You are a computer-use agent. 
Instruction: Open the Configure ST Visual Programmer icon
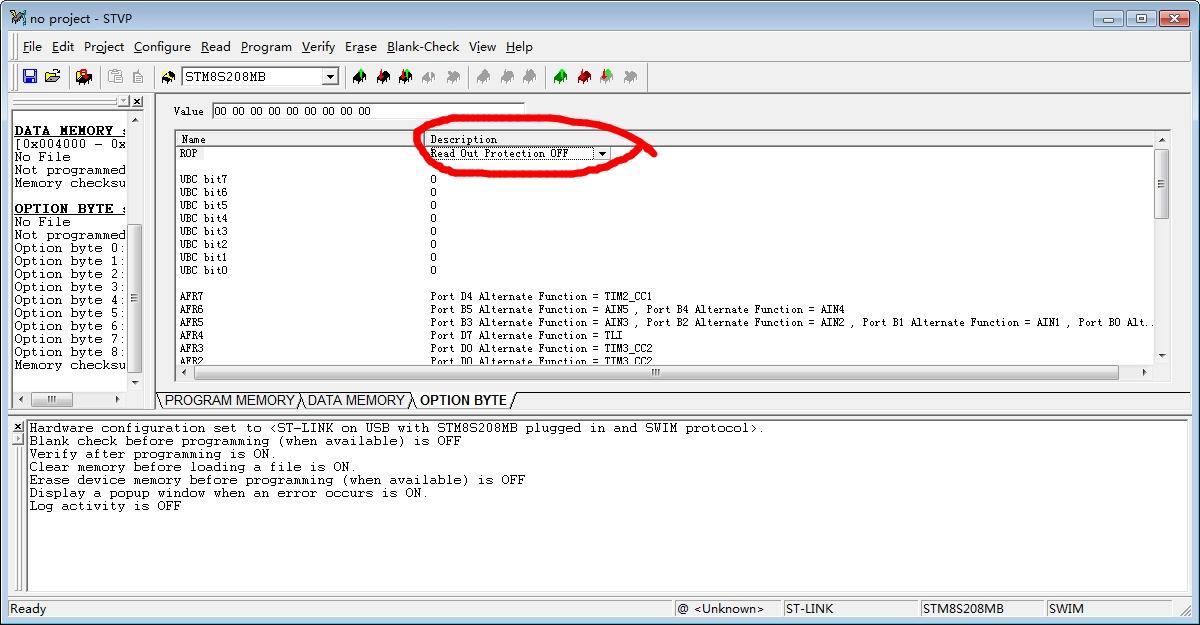[84, 76]
